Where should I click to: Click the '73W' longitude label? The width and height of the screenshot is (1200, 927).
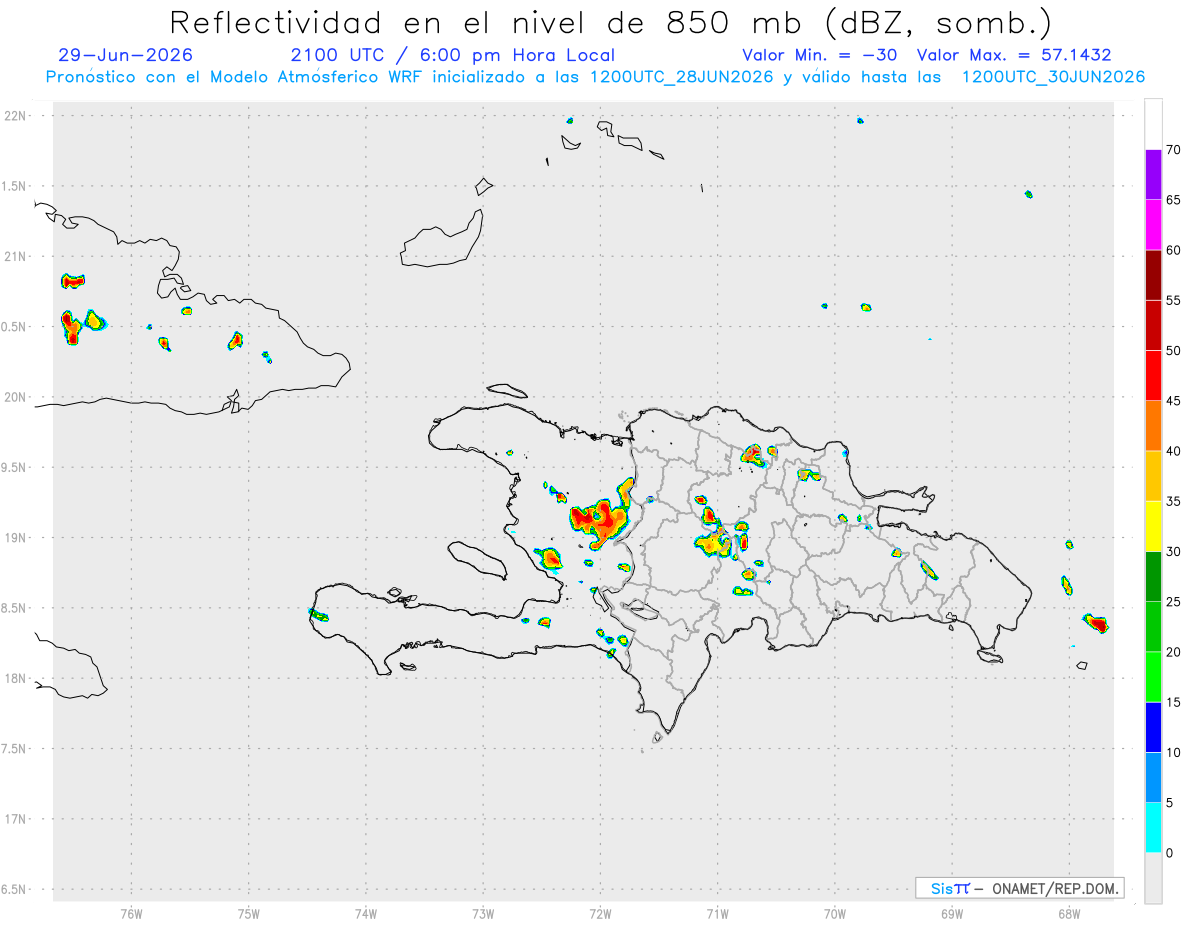483,914
